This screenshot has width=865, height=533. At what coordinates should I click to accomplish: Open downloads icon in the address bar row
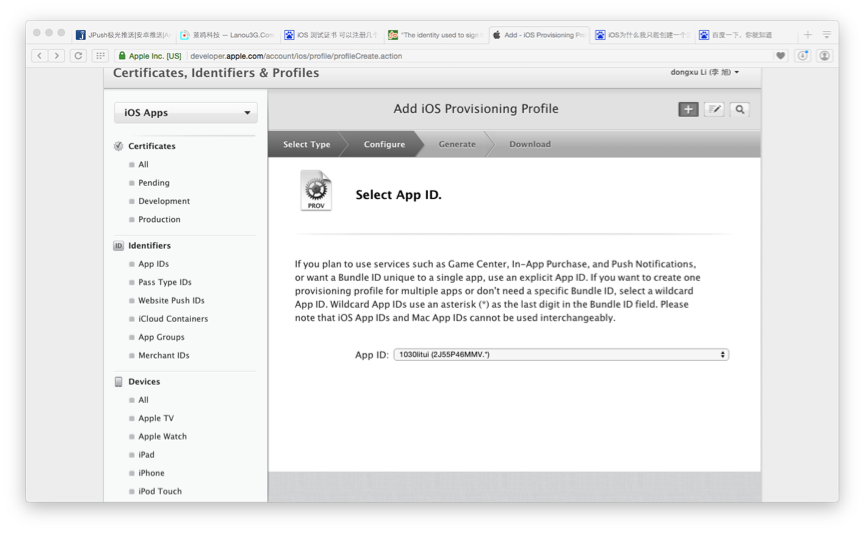point(803,56)
